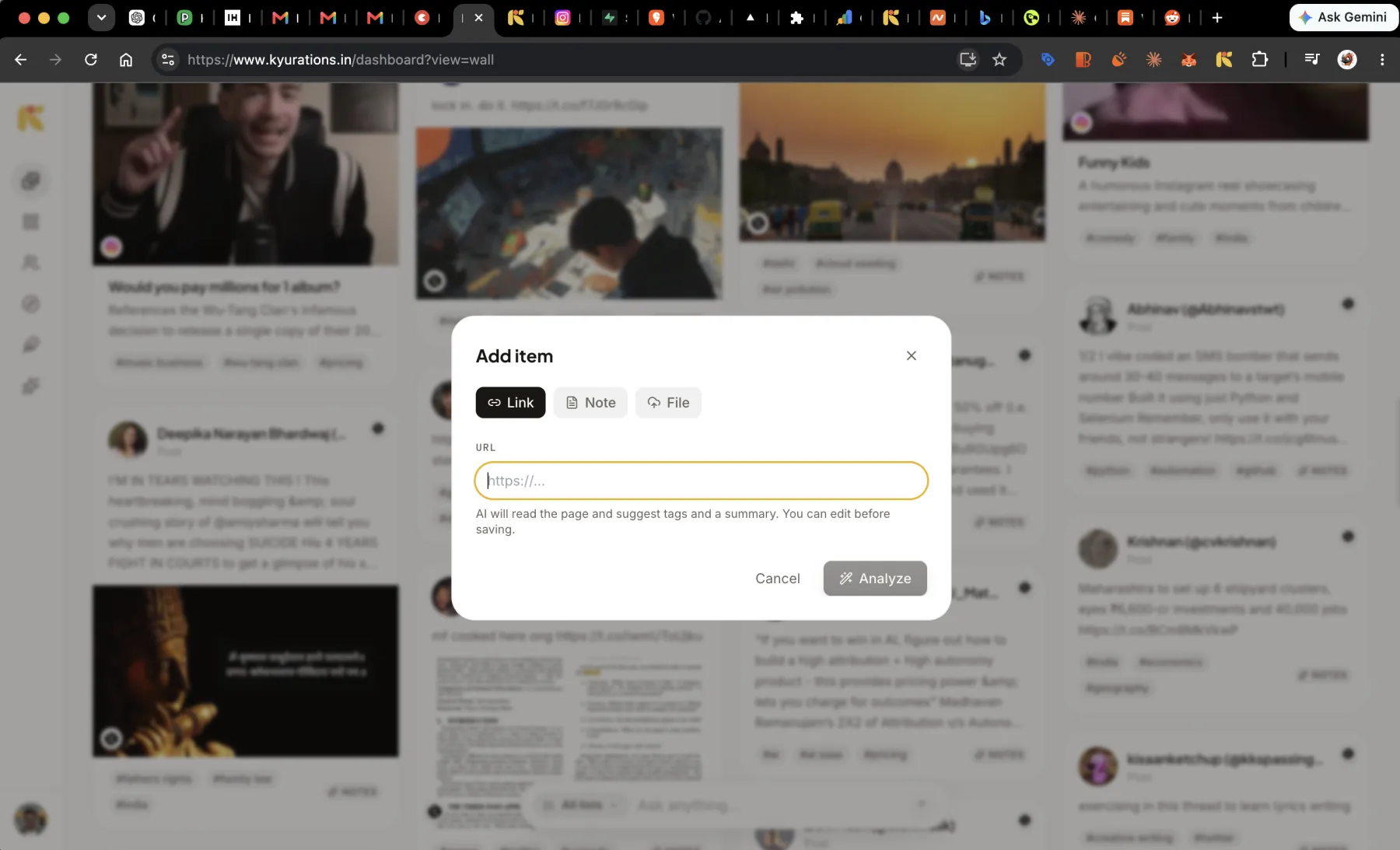Switch to the white triangle tab
This screenshot has height=850, width=1400.
(751, 17)
